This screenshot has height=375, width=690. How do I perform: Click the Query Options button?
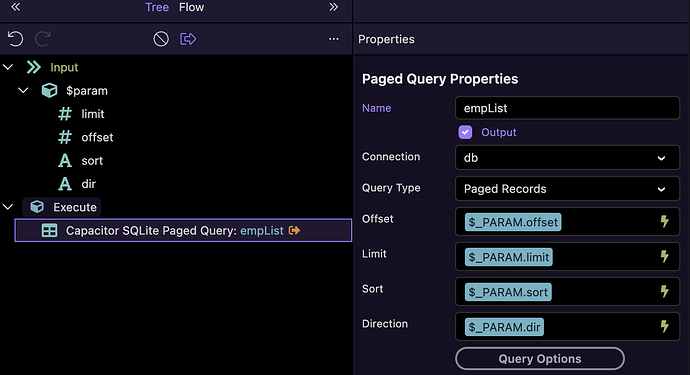click(540, 359)
